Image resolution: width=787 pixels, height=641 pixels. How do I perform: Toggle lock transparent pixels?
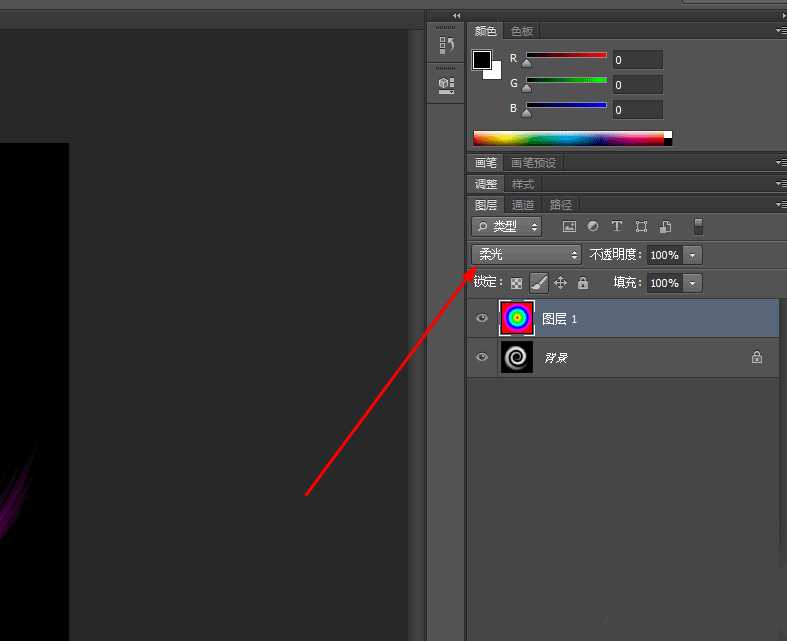tap(517, 283)
